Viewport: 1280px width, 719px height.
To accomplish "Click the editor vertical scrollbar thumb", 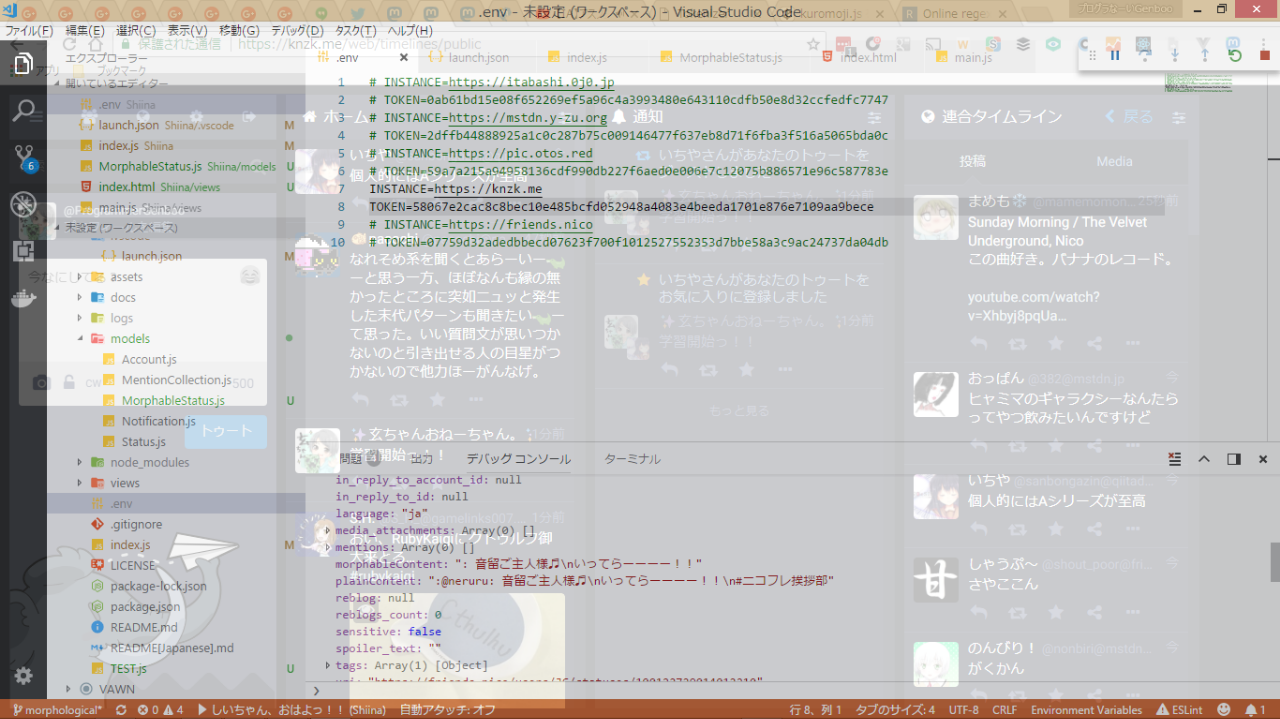I will 1275,562.
